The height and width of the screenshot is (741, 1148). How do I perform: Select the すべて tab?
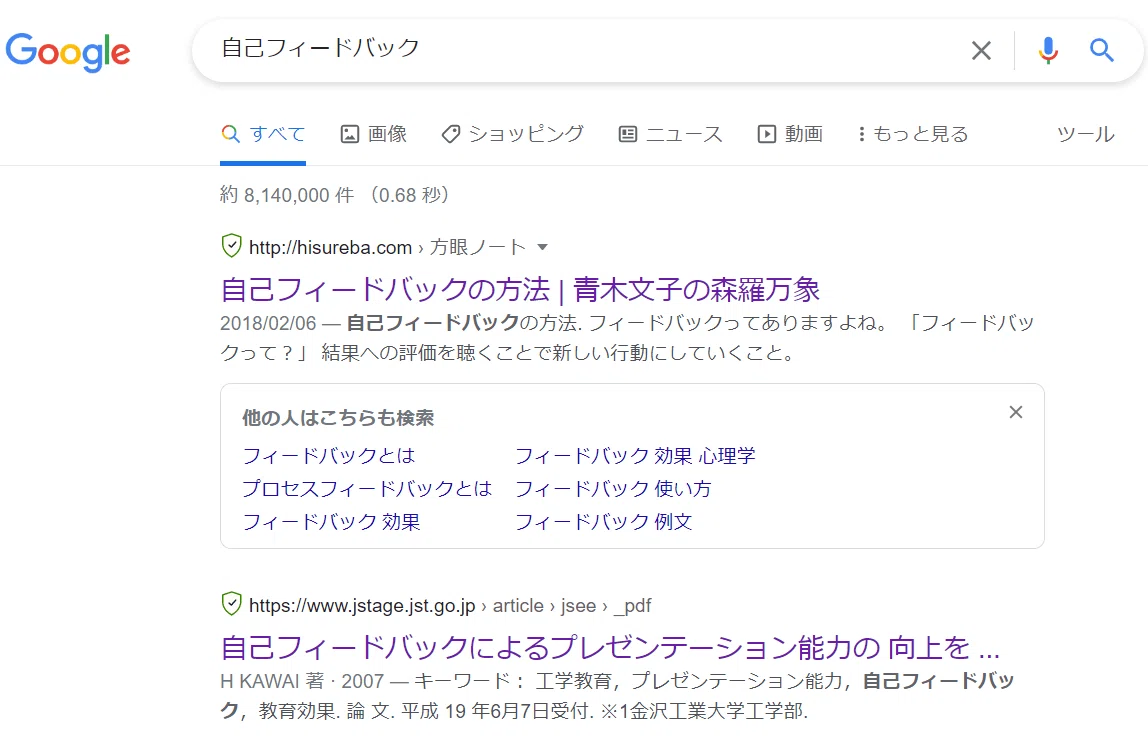[263, 134]
